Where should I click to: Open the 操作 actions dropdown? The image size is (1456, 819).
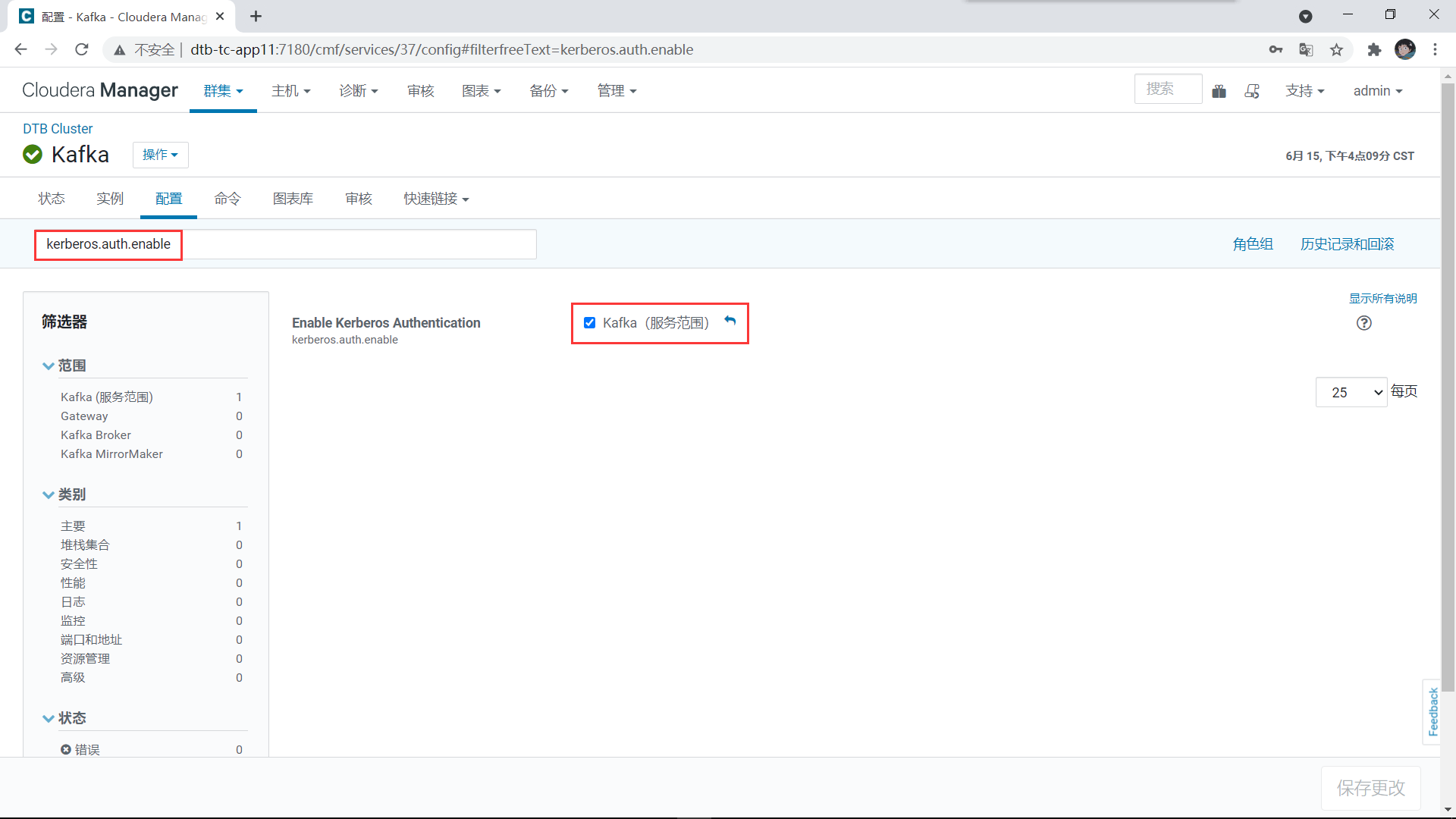tap(160, 155)
